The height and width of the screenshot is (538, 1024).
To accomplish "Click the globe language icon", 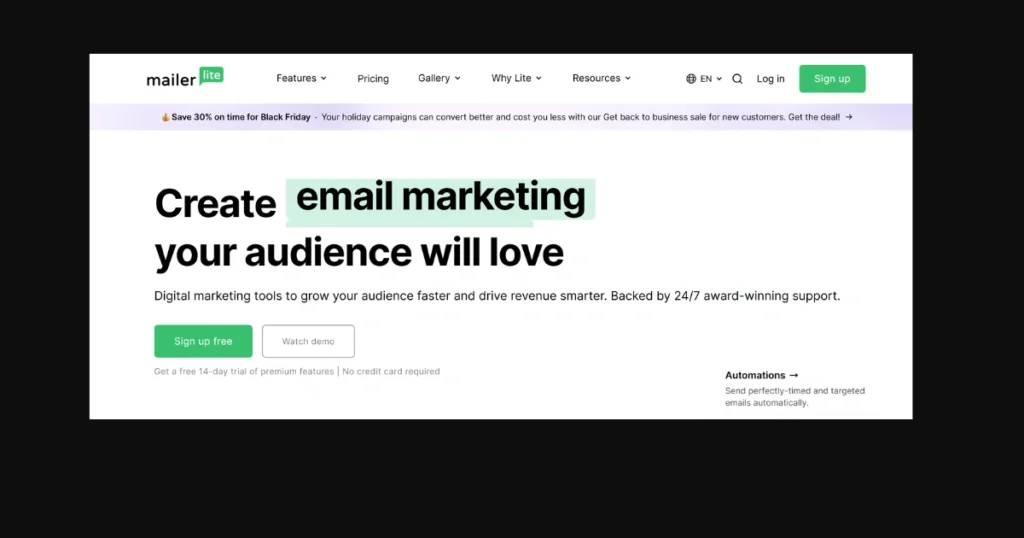I will click(691, 79).
